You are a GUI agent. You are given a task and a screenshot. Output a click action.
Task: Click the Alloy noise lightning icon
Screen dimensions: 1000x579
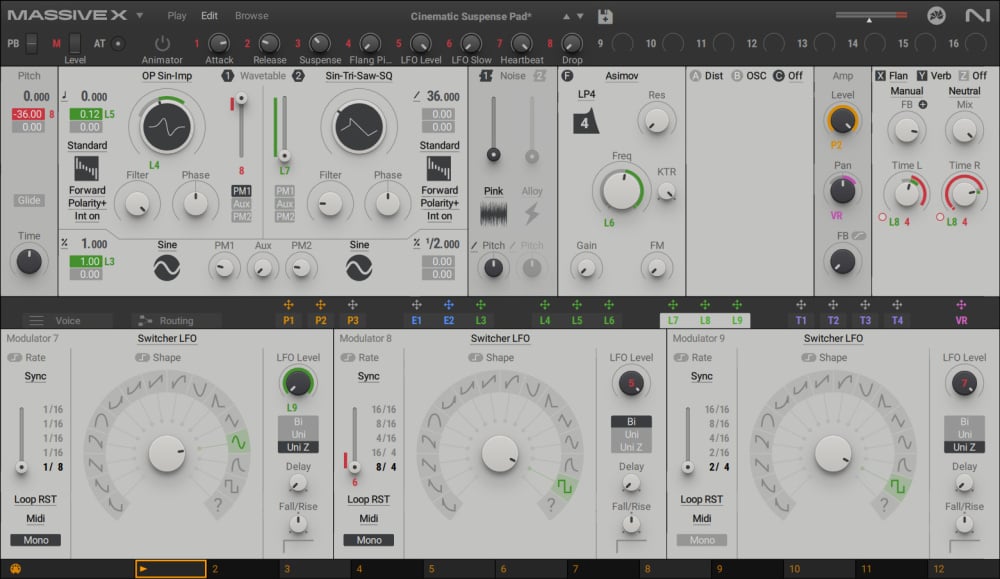click(x=531, y=214)
